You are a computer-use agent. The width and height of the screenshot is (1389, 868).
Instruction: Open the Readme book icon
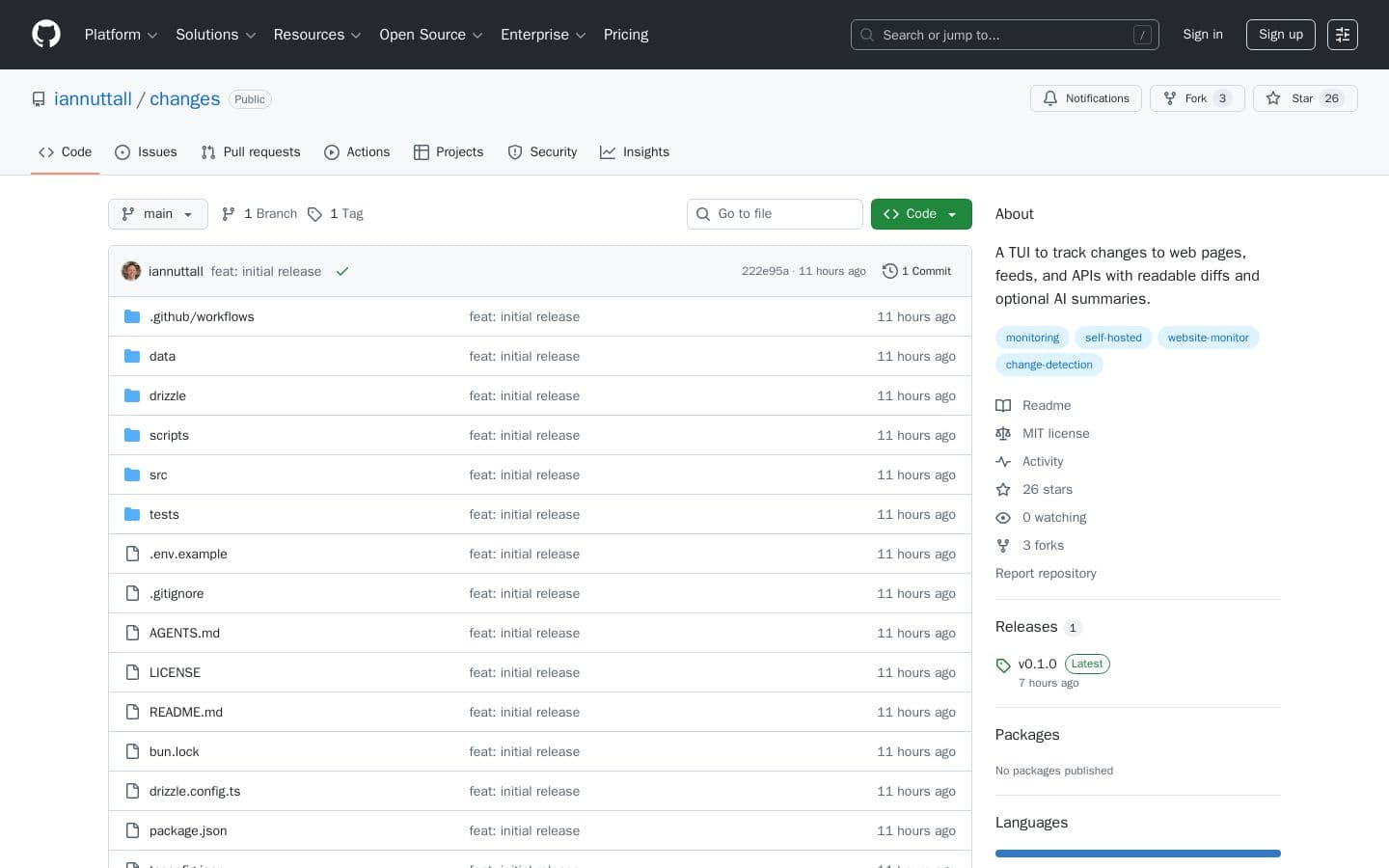(1003, 405)
